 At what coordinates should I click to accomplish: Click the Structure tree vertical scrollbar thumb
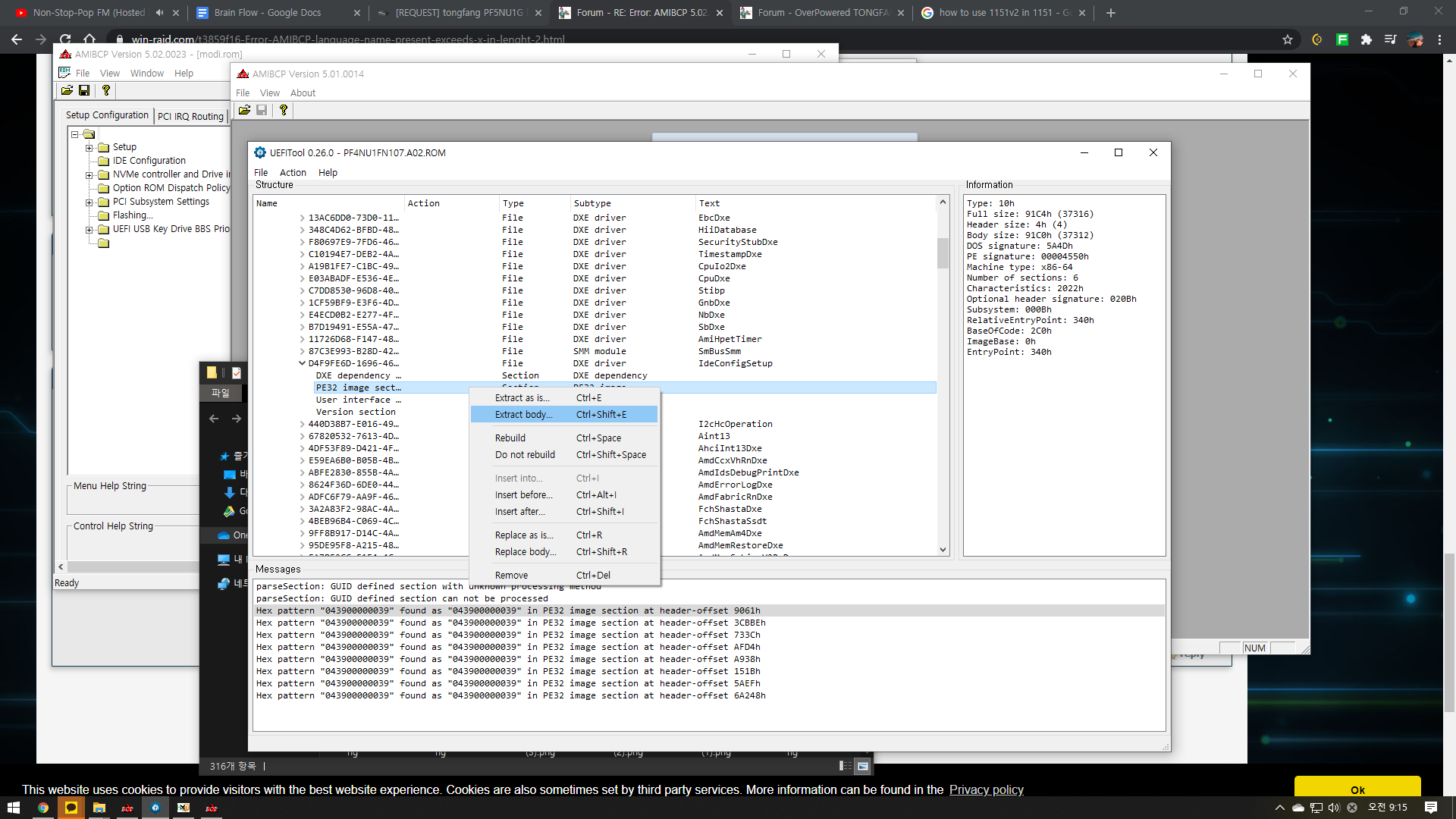pos(943,253)
